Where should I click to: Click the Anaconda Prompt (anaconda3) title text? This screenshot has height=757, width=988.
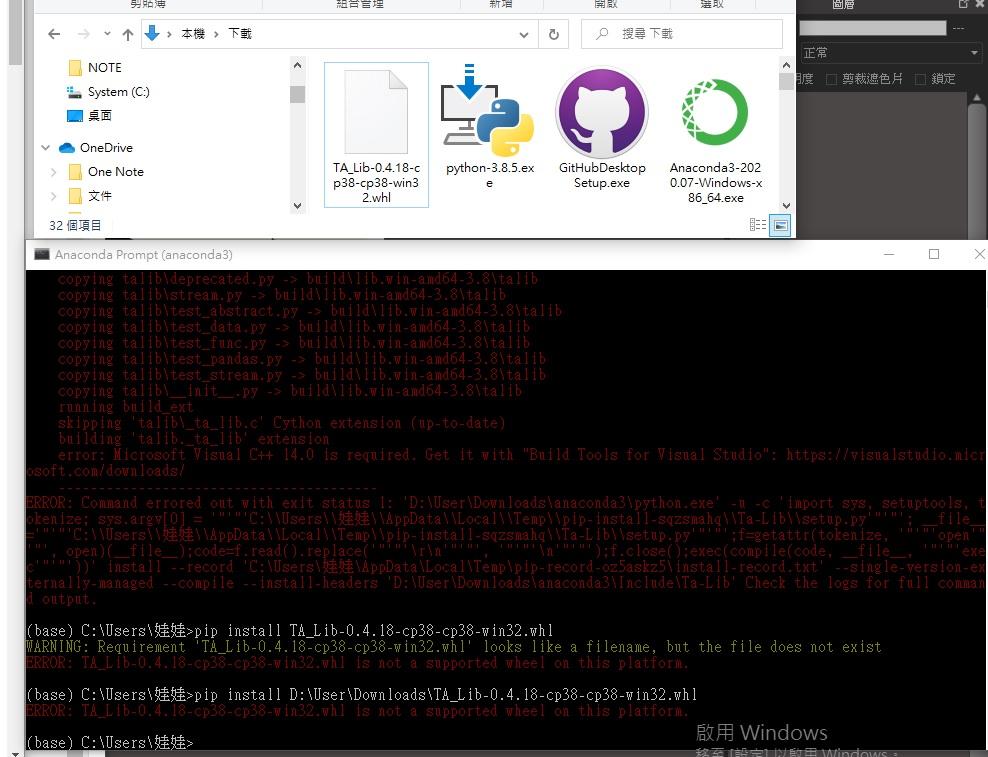tap(144, 255)
